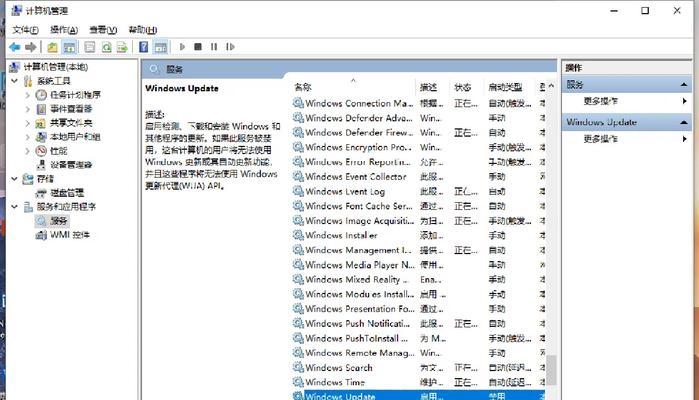Click gear icon beside Windows Mixed Reality
The height and width of the screenshot is (400, 699).
point(298,280)
